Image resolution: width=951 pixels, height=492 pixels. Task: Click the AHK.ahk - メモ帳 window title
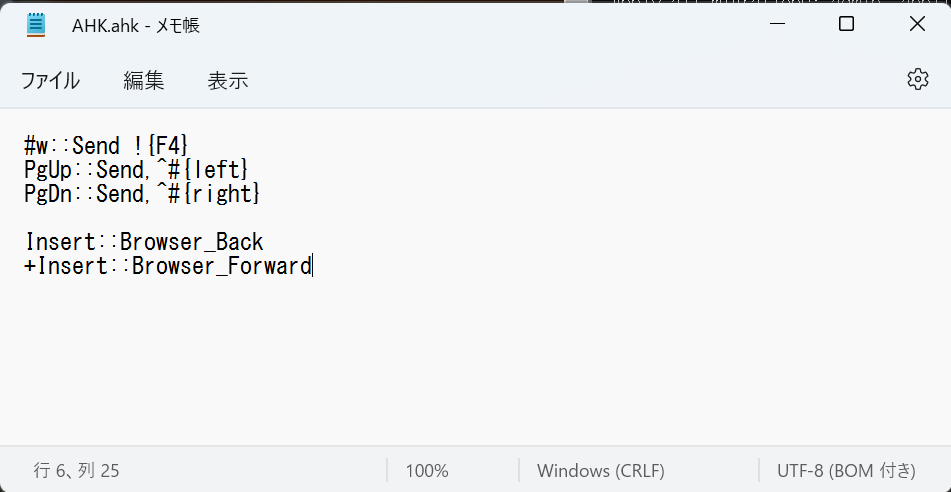(x=136, y=26)
